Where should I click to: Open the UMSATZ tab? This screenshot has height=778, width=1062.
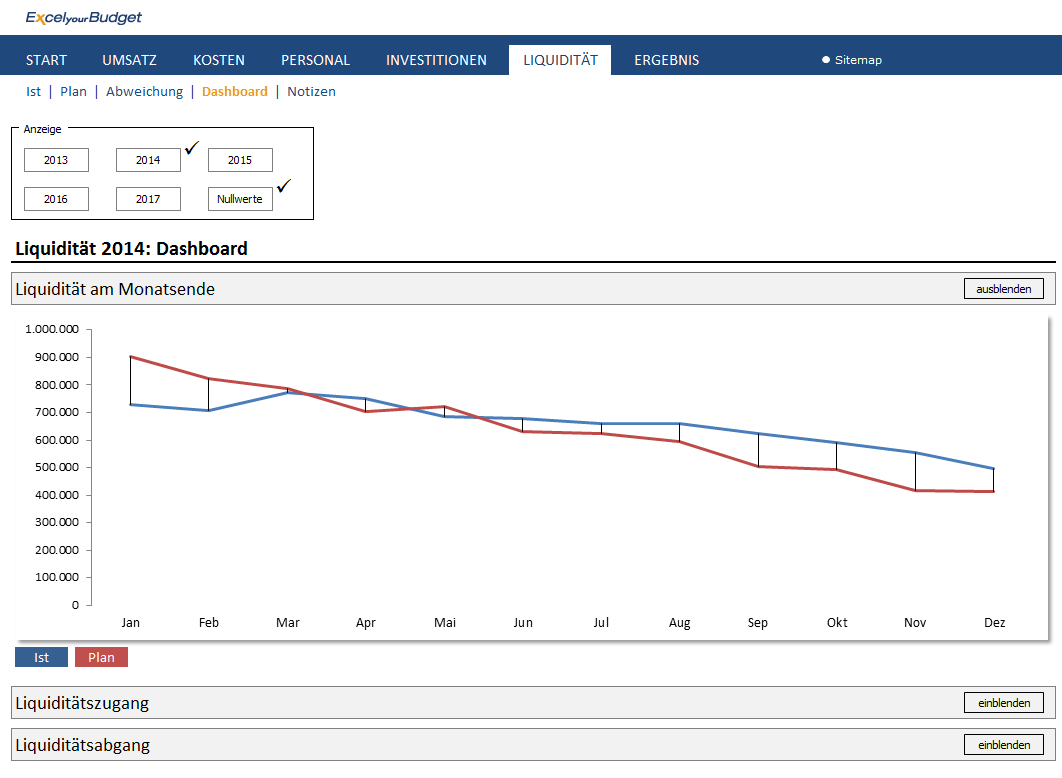point(130,60)
